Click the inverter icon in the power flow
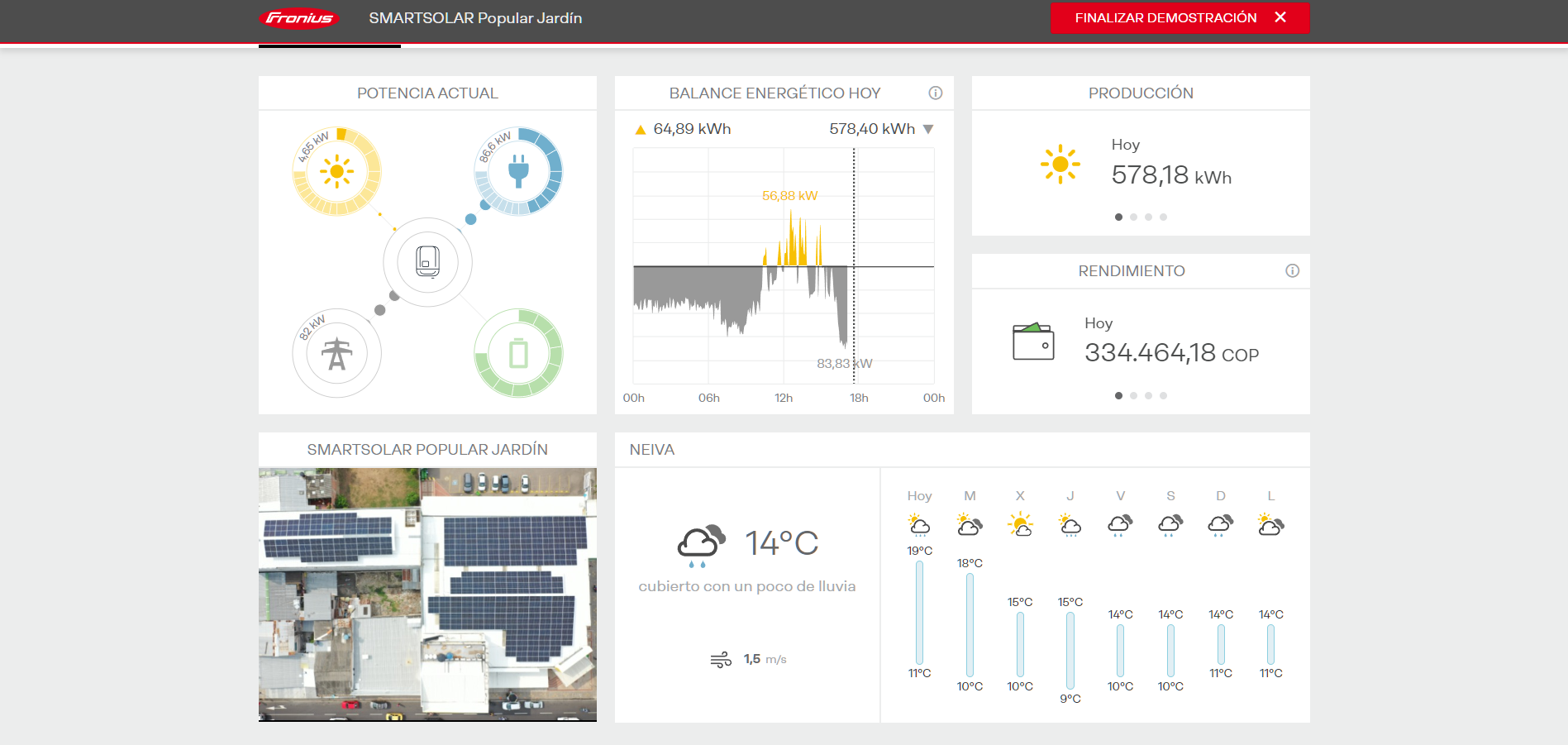 [x=427, y=262]
